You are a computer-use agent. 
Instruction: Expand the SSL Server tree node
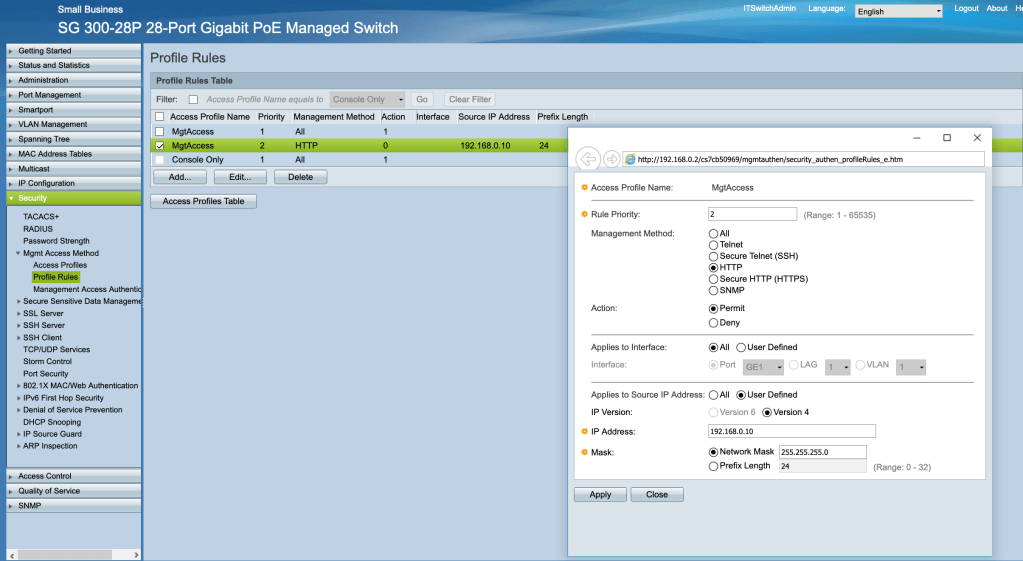pyautogui.click(x=43, y=313)
